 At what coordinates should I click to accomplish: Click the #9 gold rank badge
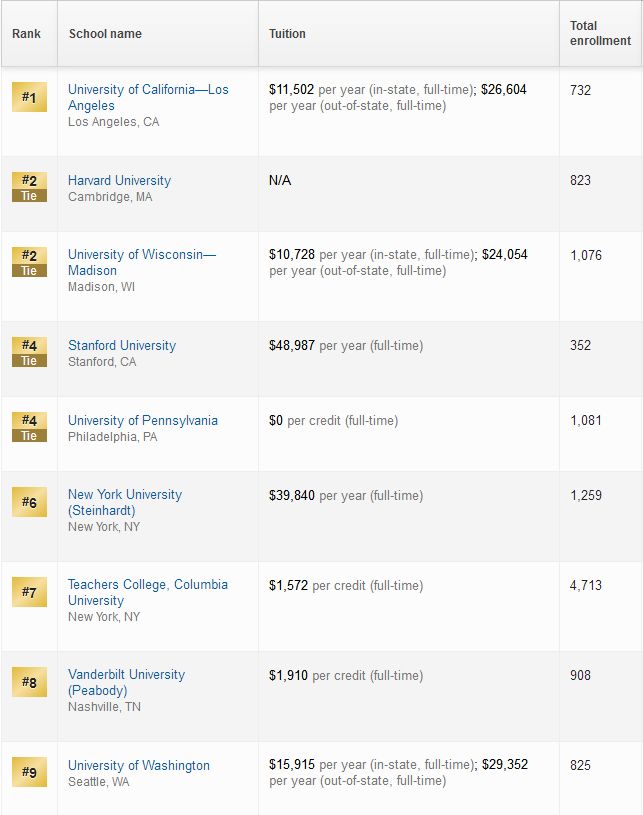tap(30, 772)
